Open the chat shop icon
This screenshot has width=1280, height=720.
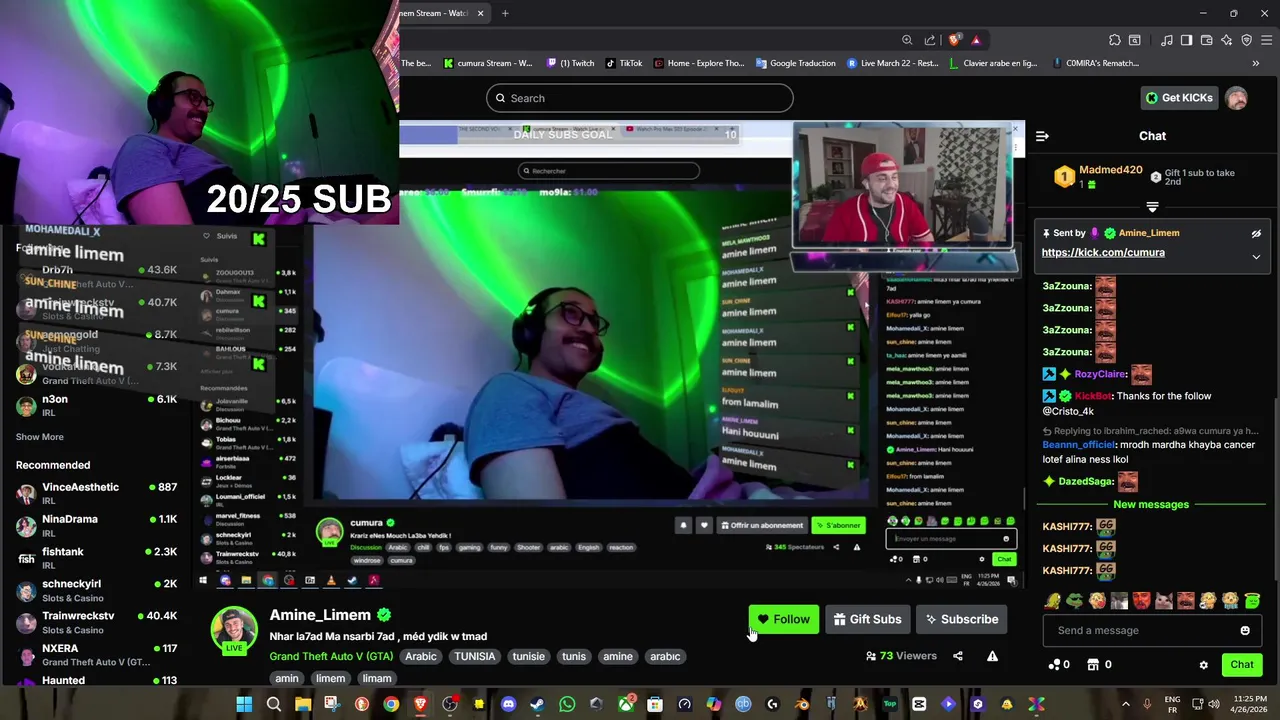click(x=1094, y=664)
